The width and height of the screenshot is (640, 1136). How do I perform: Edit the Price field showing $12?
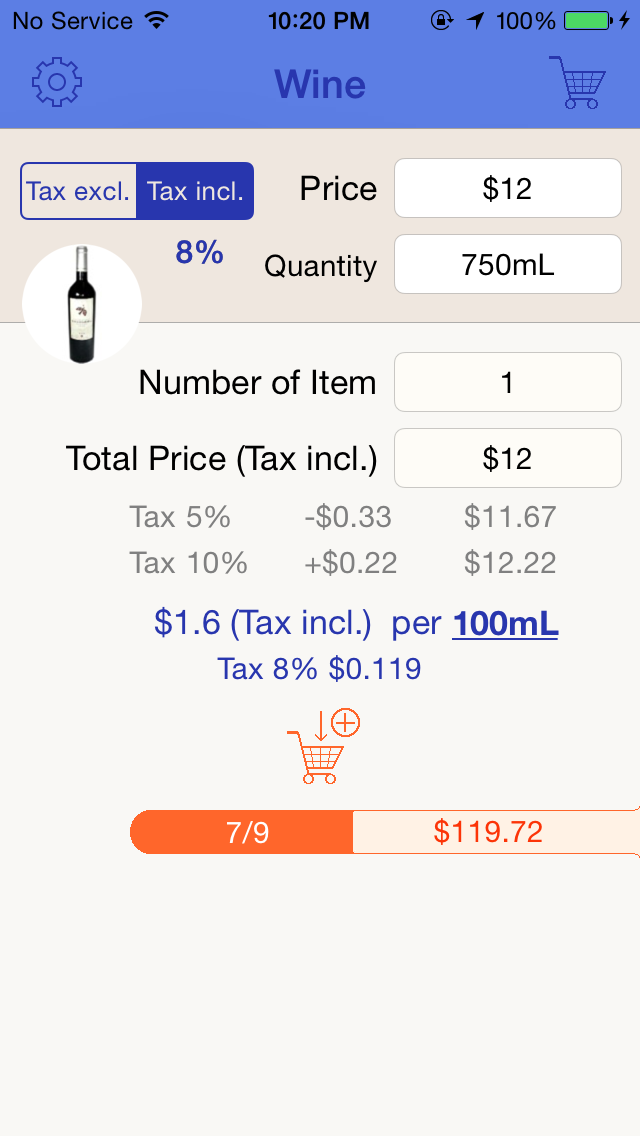[x=507, y=189]
